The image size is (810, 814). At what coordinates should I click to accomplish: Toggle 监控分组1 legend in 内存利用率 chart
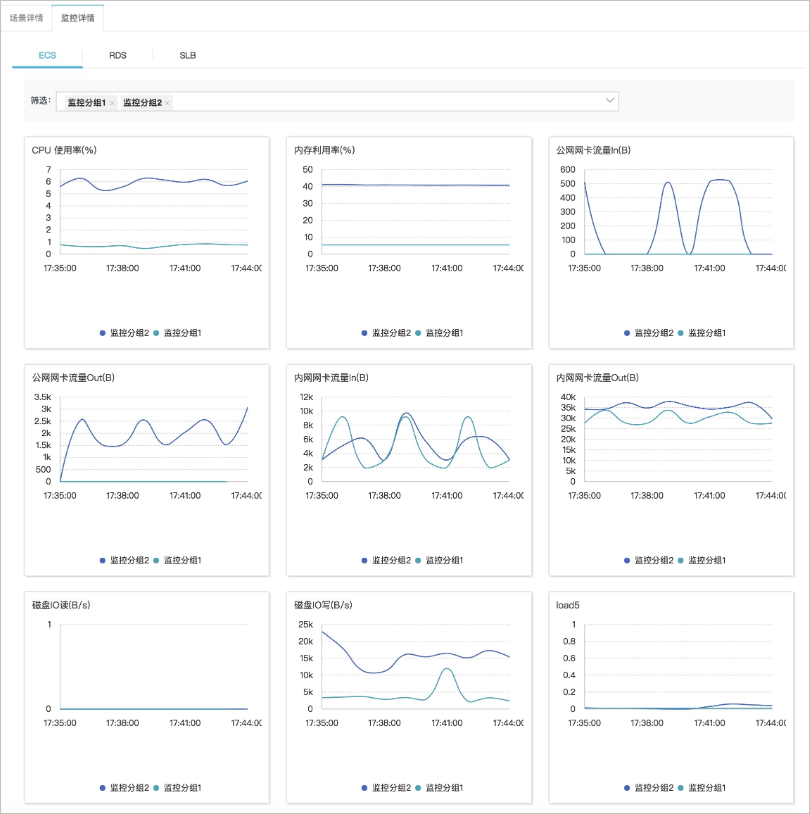(x=439, y=333)
